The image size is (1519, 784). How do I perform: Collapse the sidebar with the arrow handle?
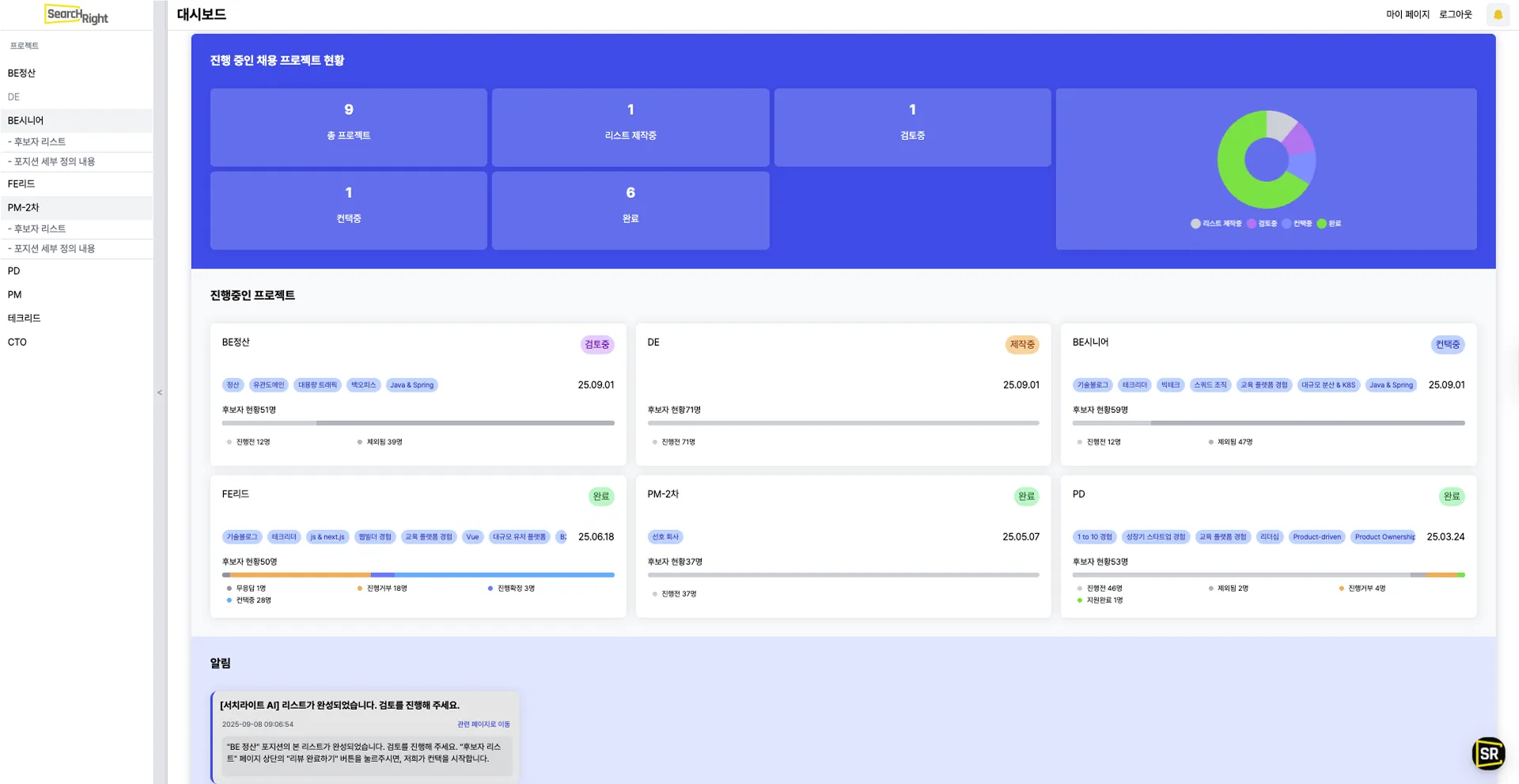(x=160, y=392)
